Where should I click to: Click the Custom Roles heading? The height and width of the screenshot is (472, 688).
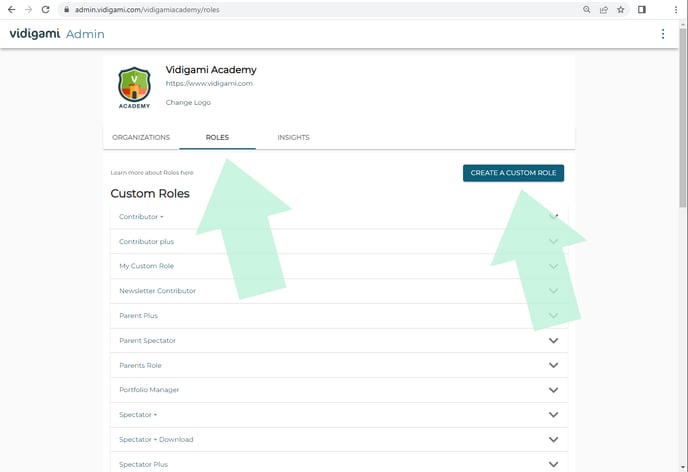150,193
